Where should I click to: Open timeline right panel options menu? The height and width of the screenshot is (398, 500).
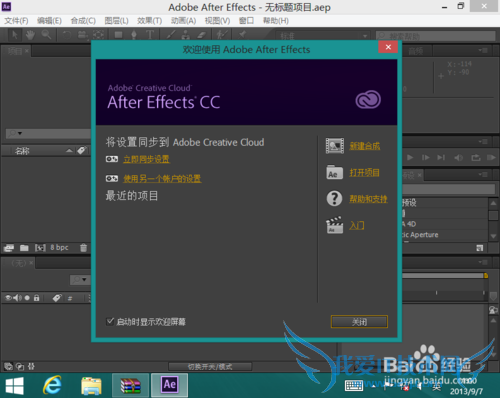pos(483,262)
